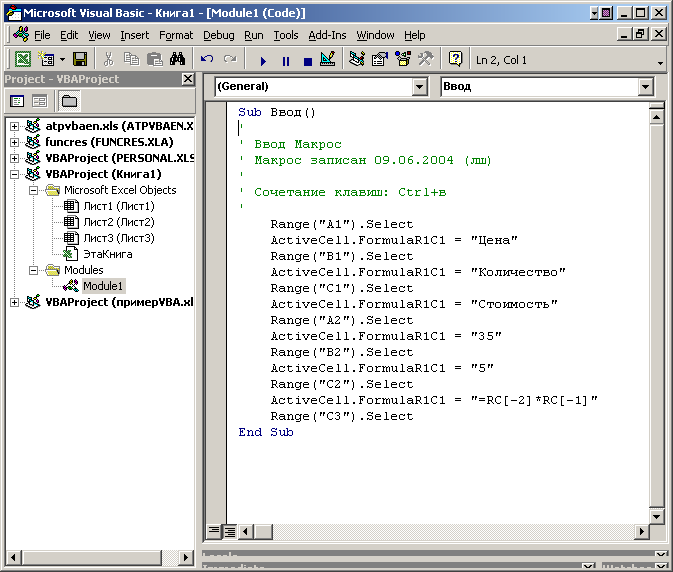Switch to Procedure View button
This screenshot has width=673, height=572.
tap(213, 532)
